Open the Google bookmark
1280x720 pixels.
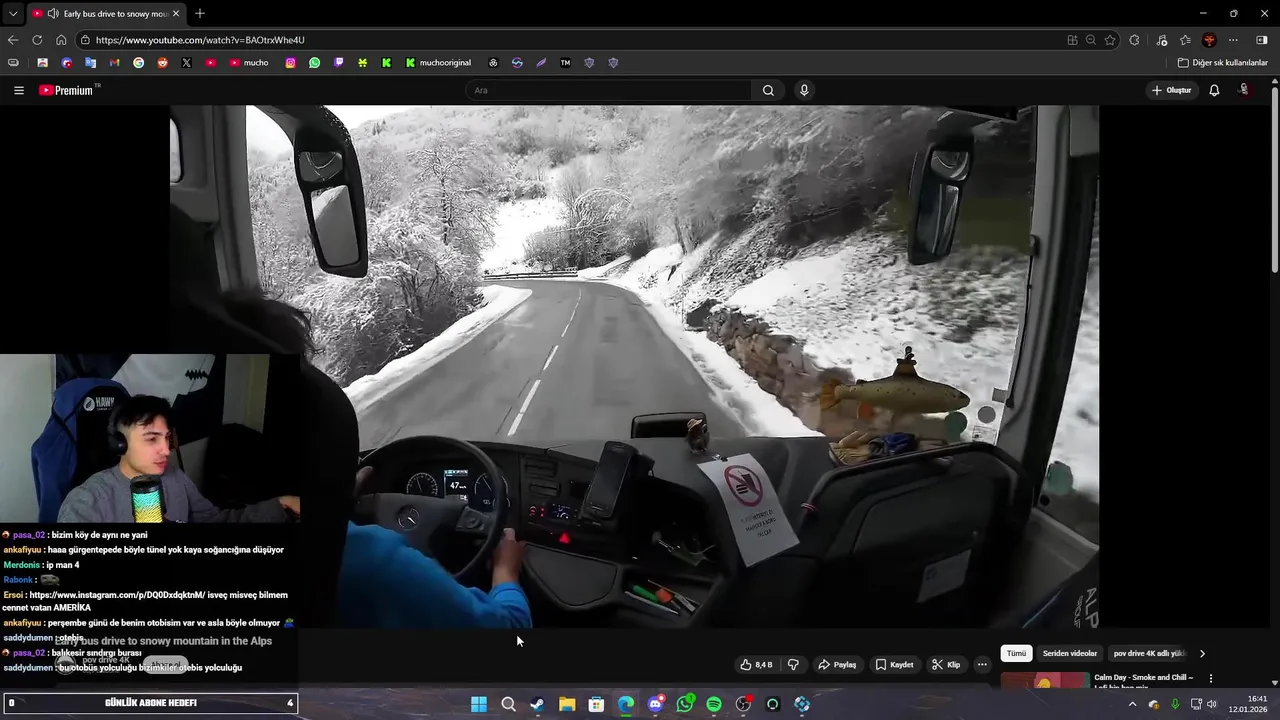click(138, 62)
